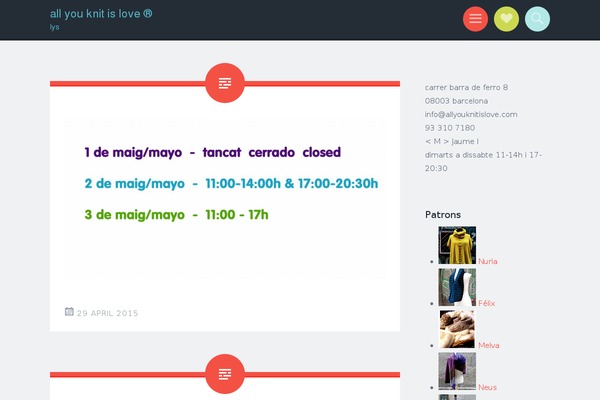Click the email info@allyouknitislove.com
Image resolution: width=600 pixels, height=400 pixels.
click(x=471, y=114)
